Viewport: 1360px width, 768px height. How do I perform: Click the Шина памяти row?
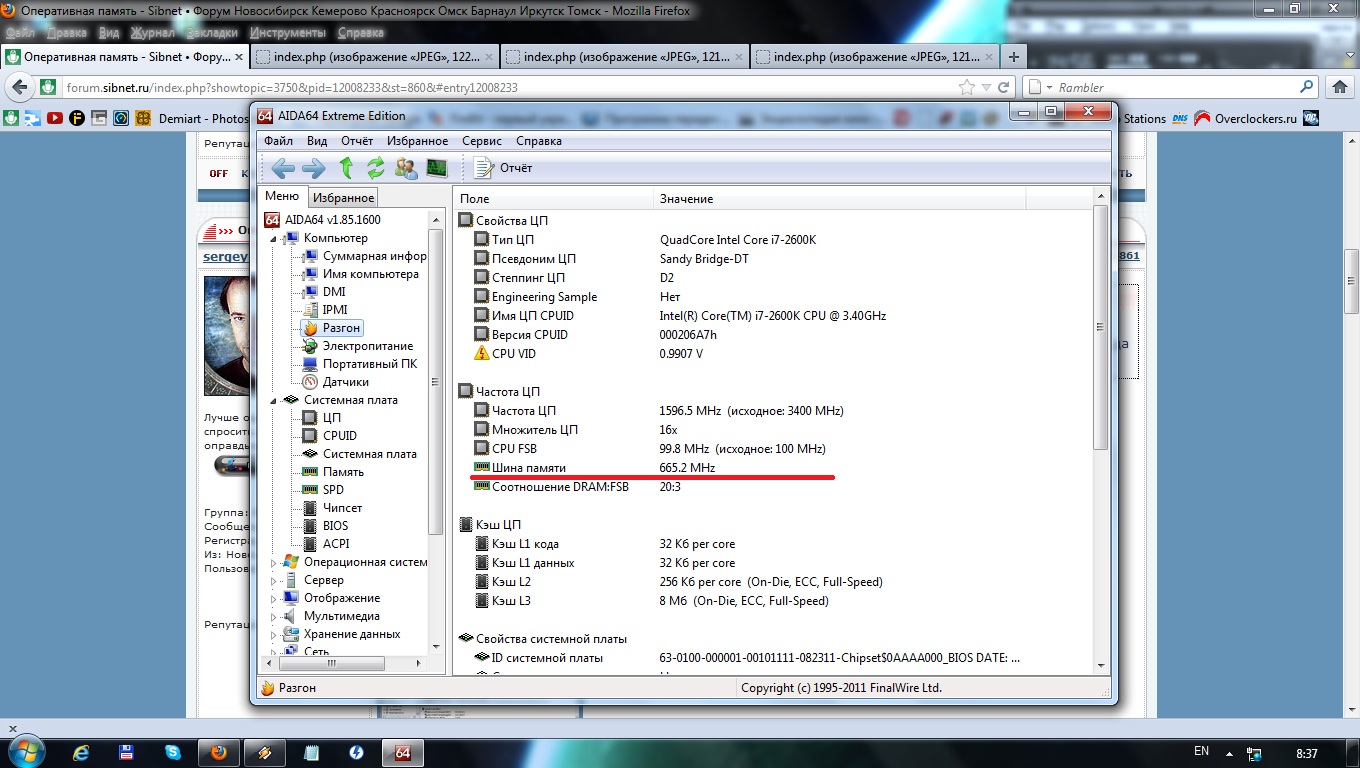[773, 468]
